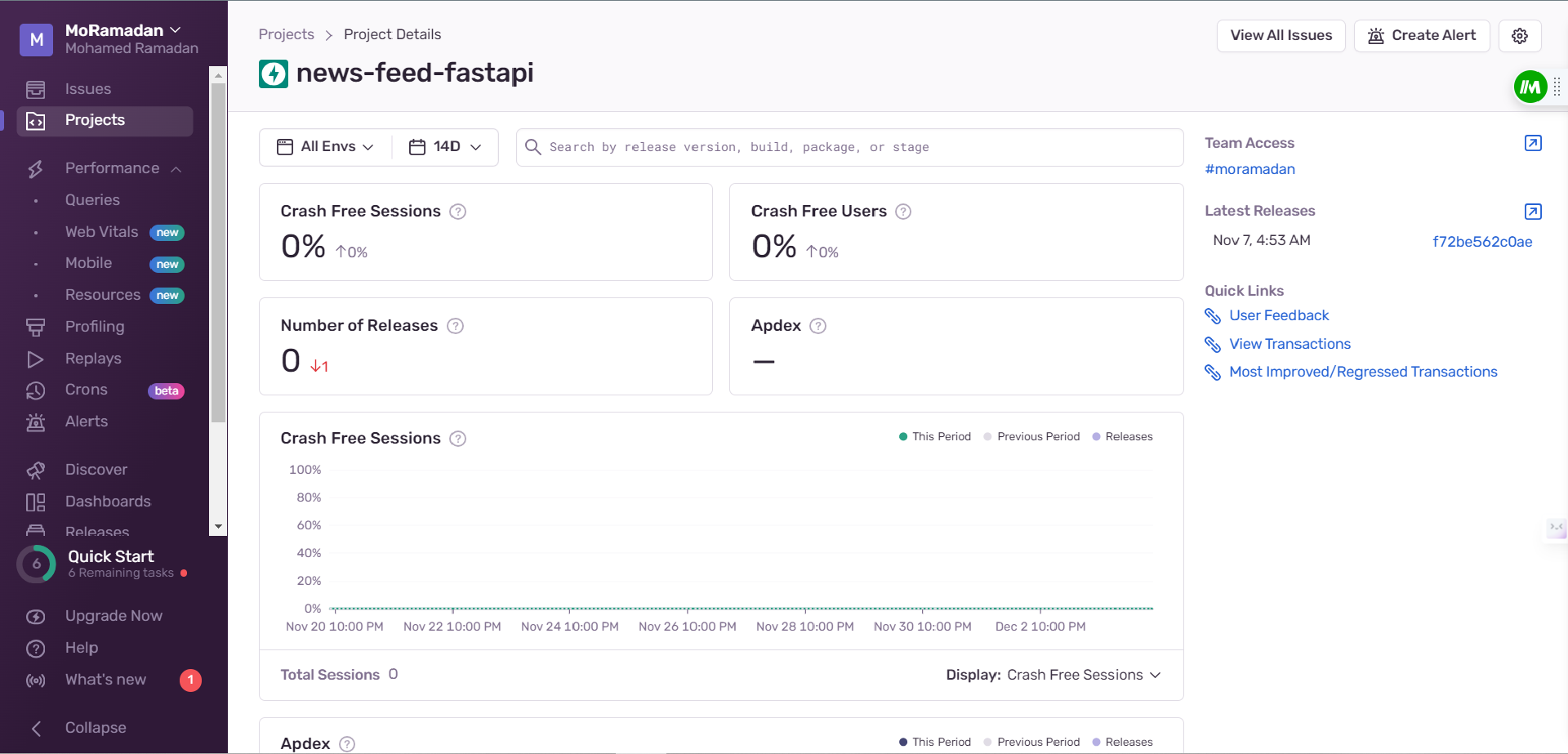
Task: Click the Total Sessions label
Action: tap(330, 676)
